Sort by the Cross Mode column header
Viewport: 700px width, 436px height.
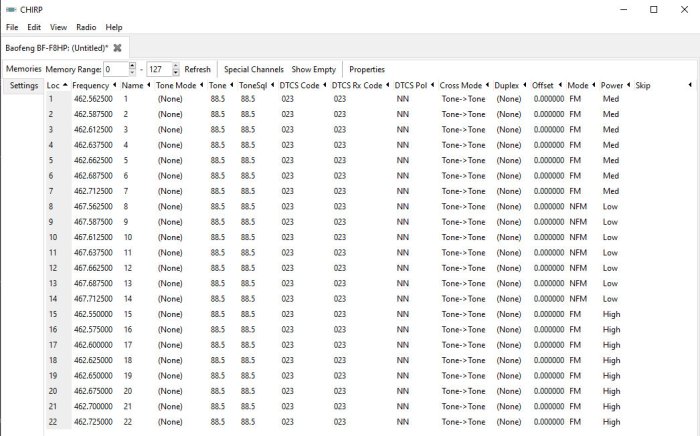(464, 85)
